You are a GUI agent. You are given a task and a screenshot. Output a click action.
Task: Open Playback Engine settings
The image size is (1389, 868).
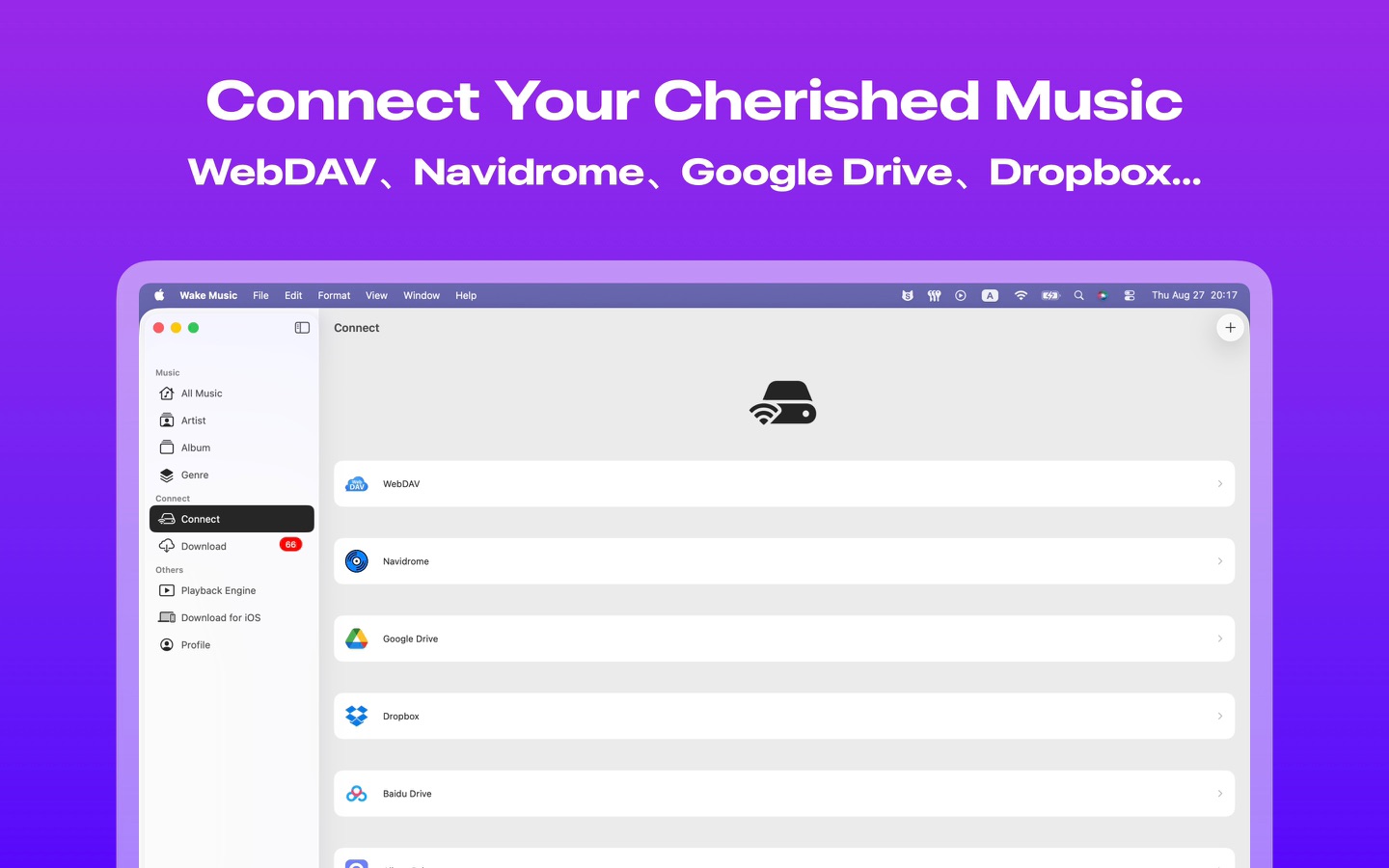pyautogui.click(x=231, y=590)
